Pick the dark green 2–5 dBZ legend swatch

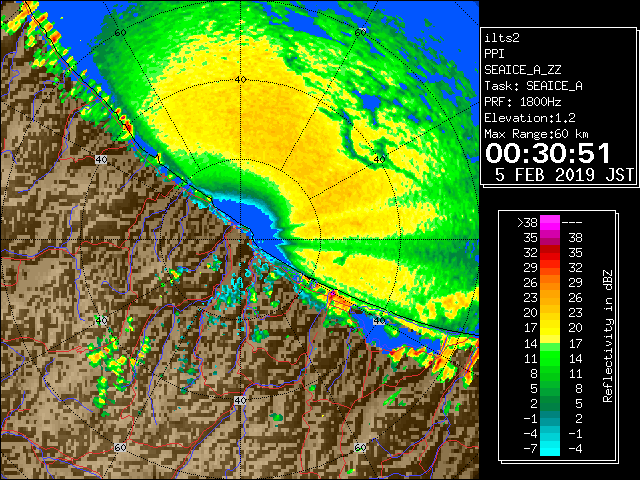550,404
